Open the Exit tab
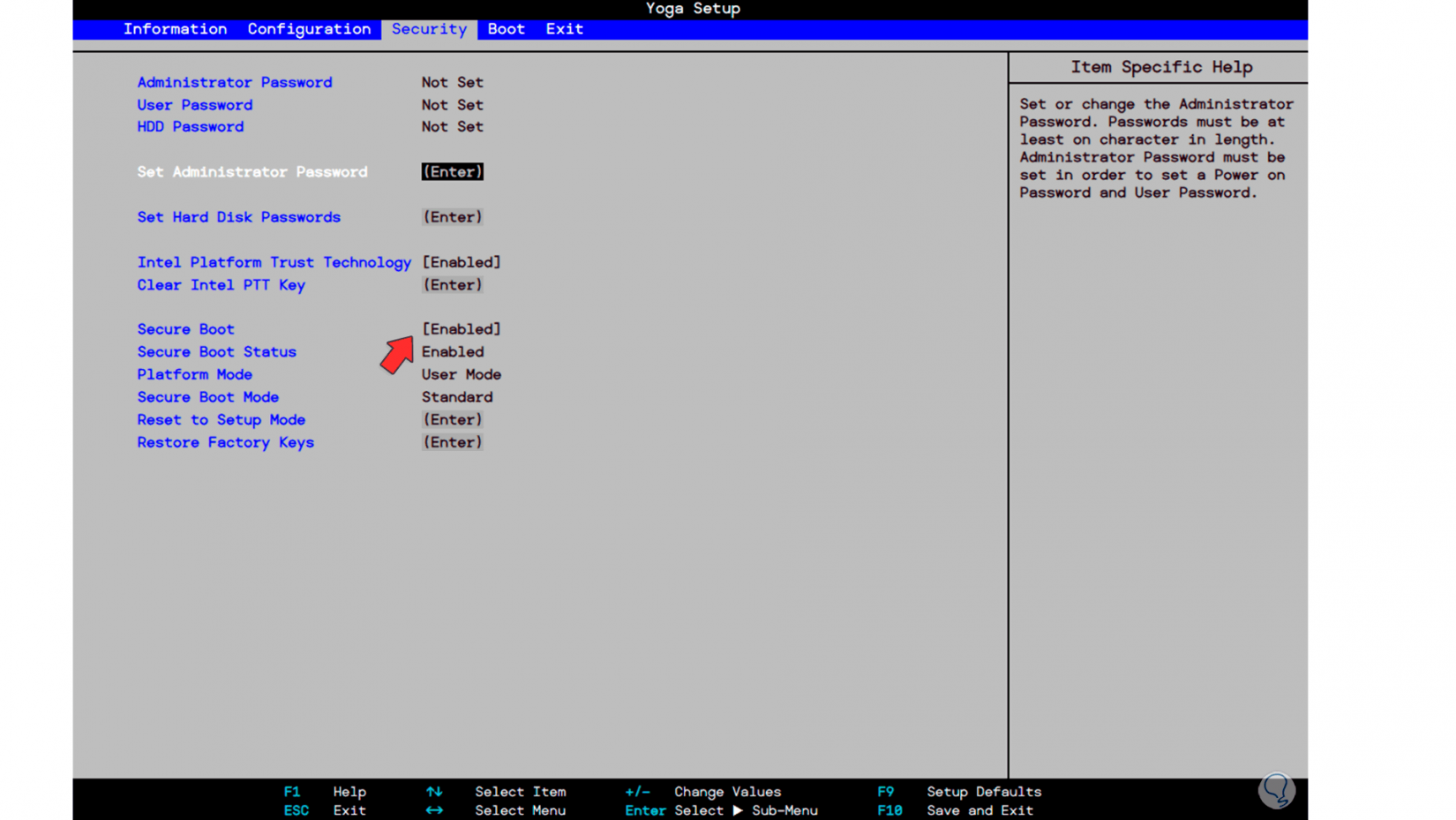 pyautogui.click(x=564, y=29)
